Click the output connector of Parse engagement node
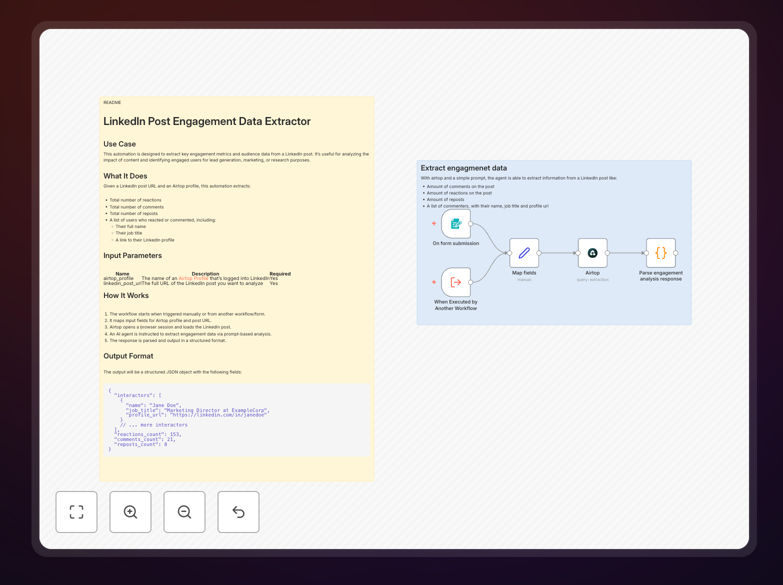Screen dimensions: 783x585 pos(676,253)
